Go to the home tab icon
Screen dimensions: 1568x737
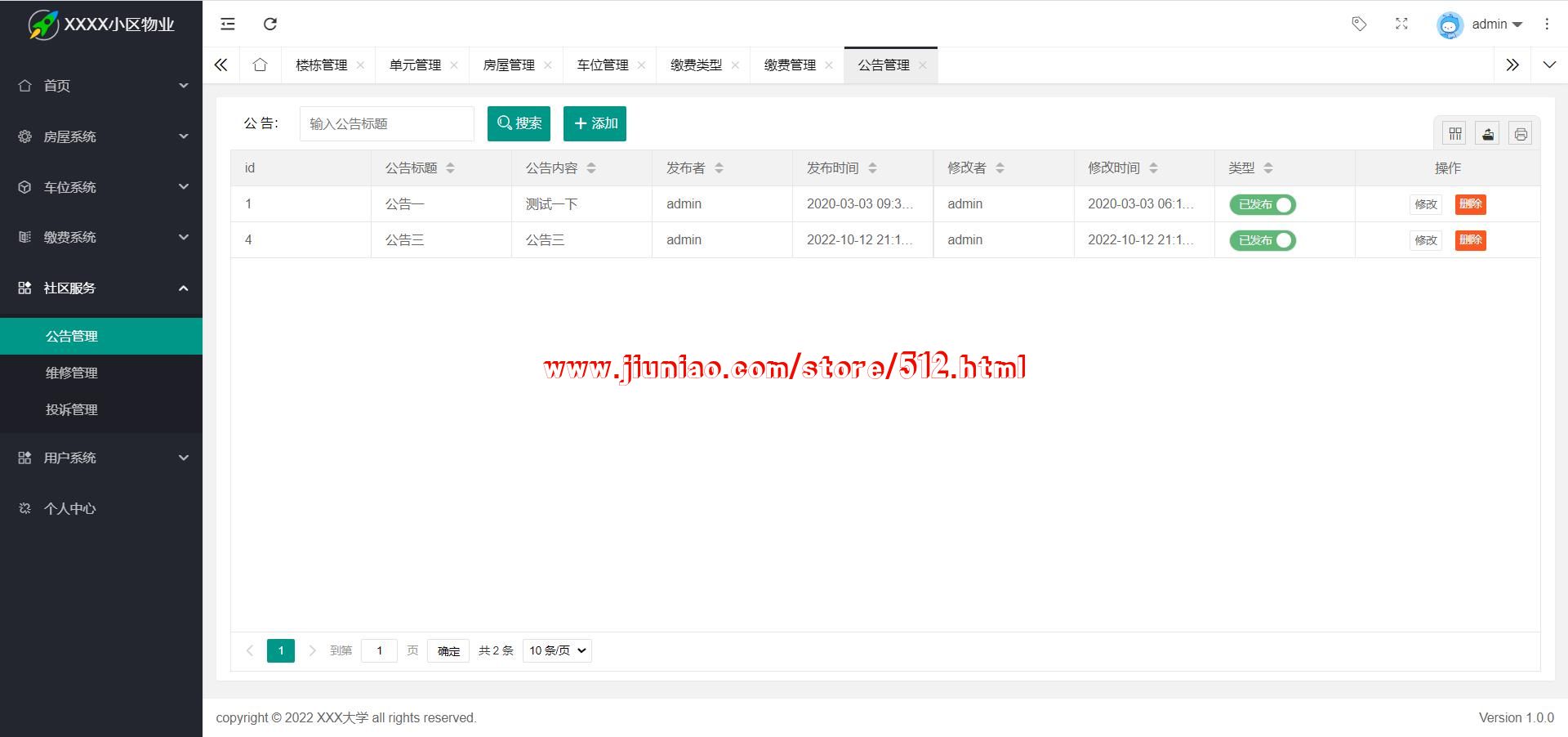(260, 65)
